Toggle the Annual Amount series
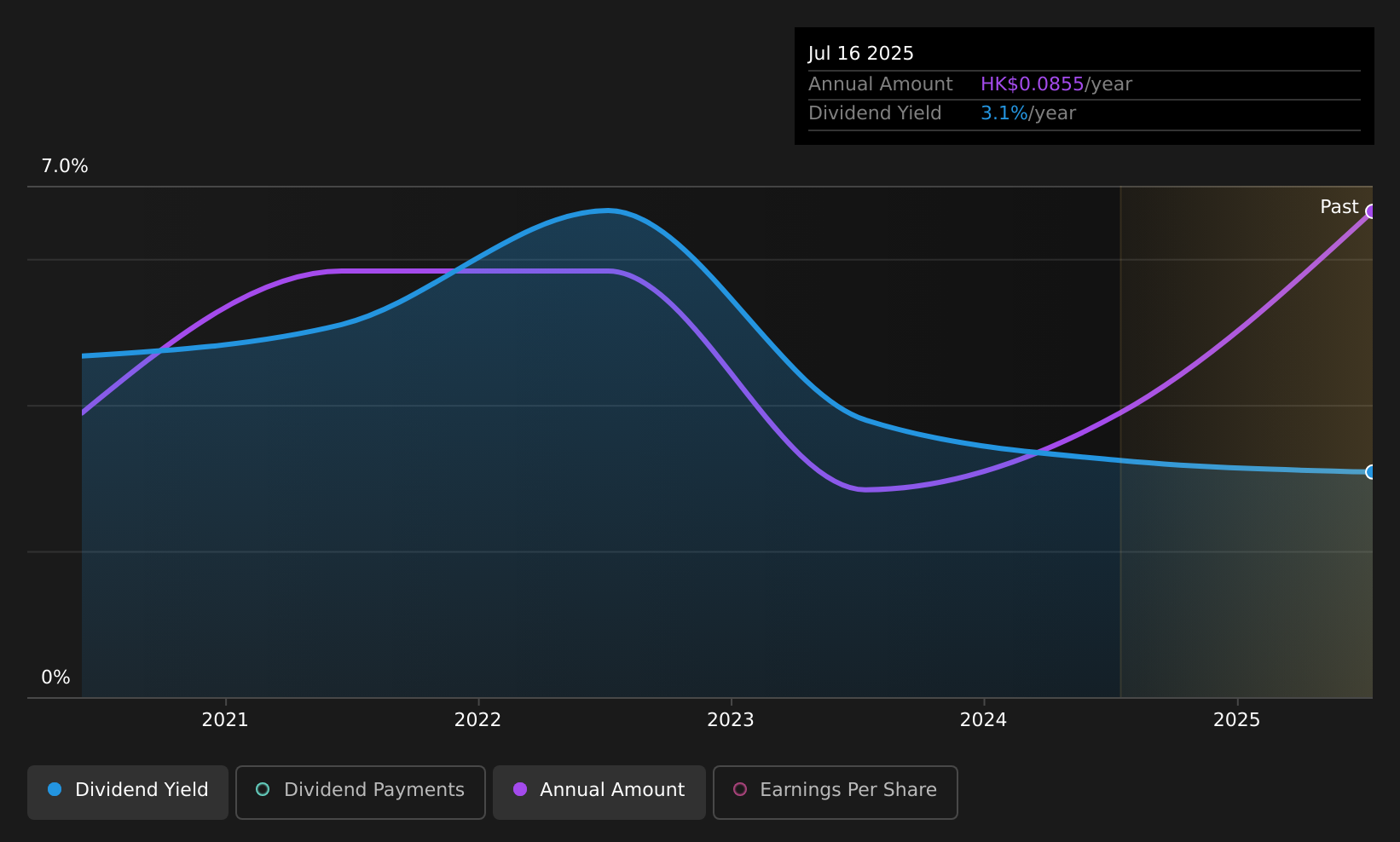Image resolution: width=1400 pixels, height=842 pixels. (599, 792)
